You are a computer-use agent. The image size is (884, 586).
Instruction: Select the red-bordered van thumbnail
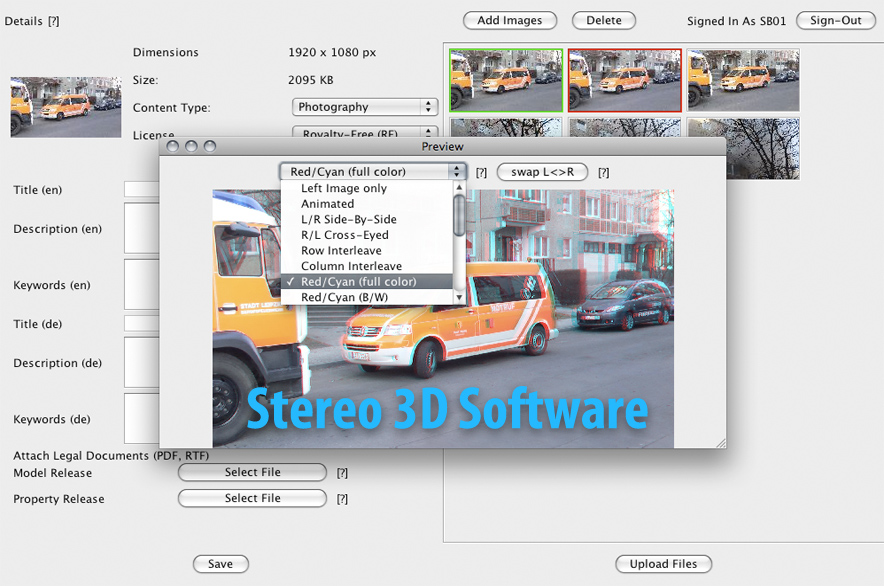(x=625, y=80)
